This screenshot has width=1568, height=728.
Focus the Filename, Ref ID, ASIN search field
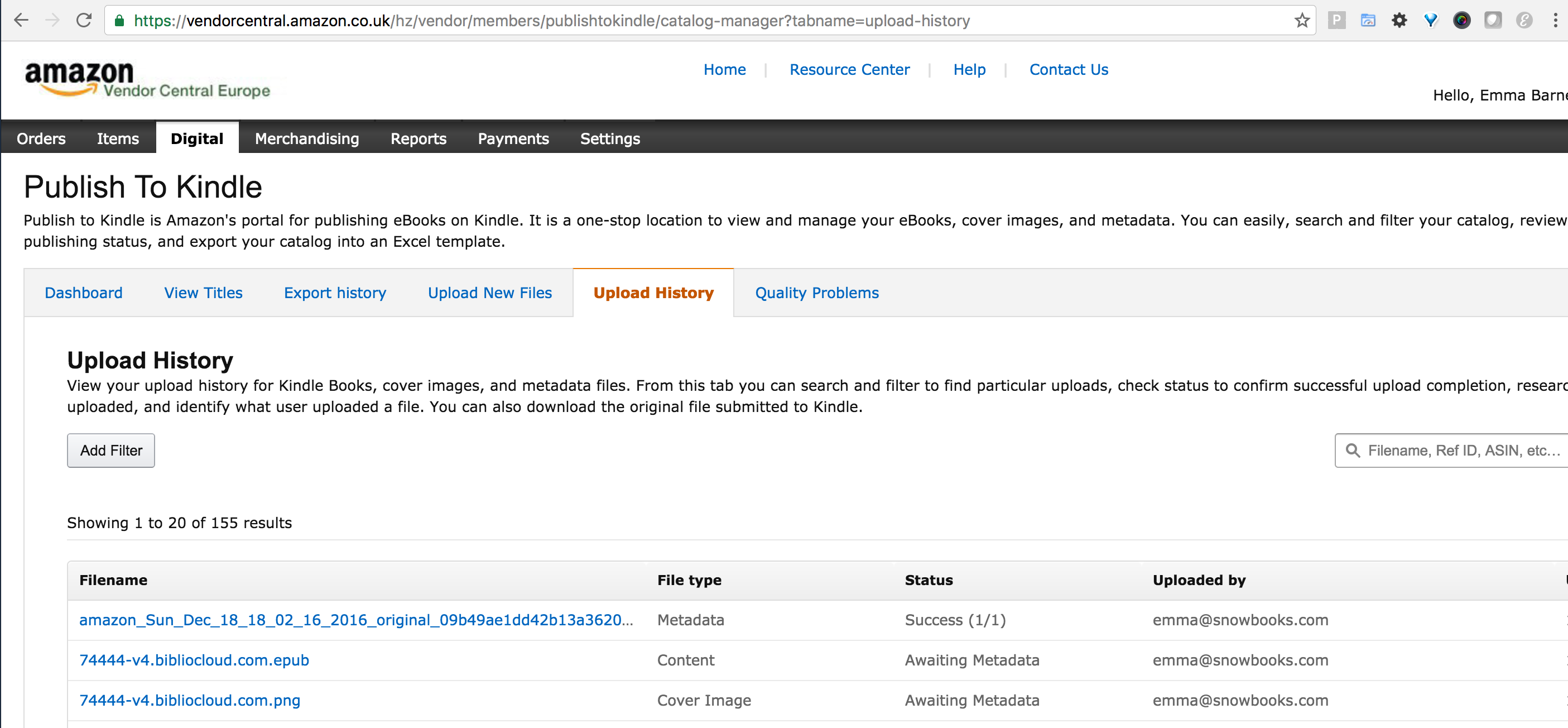pos(1461,450)
